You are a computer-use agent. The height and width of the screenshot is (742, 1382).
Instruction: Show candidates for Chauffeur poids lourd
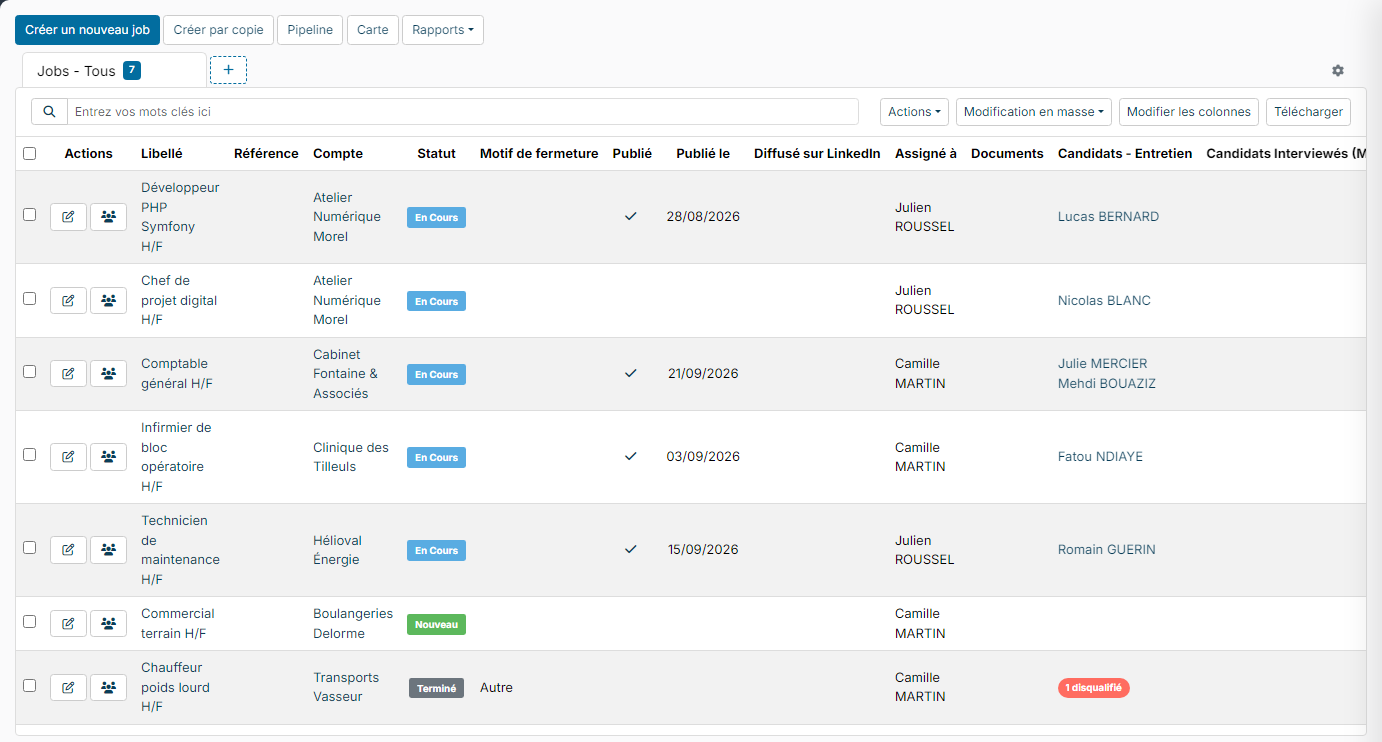tap(108, 687)
